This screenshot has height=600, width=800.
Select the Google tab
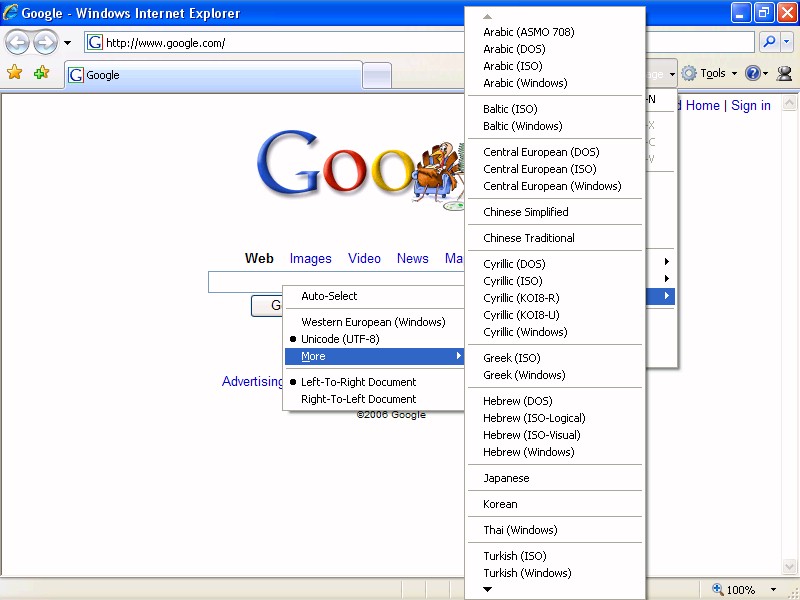tap(213, 76)
